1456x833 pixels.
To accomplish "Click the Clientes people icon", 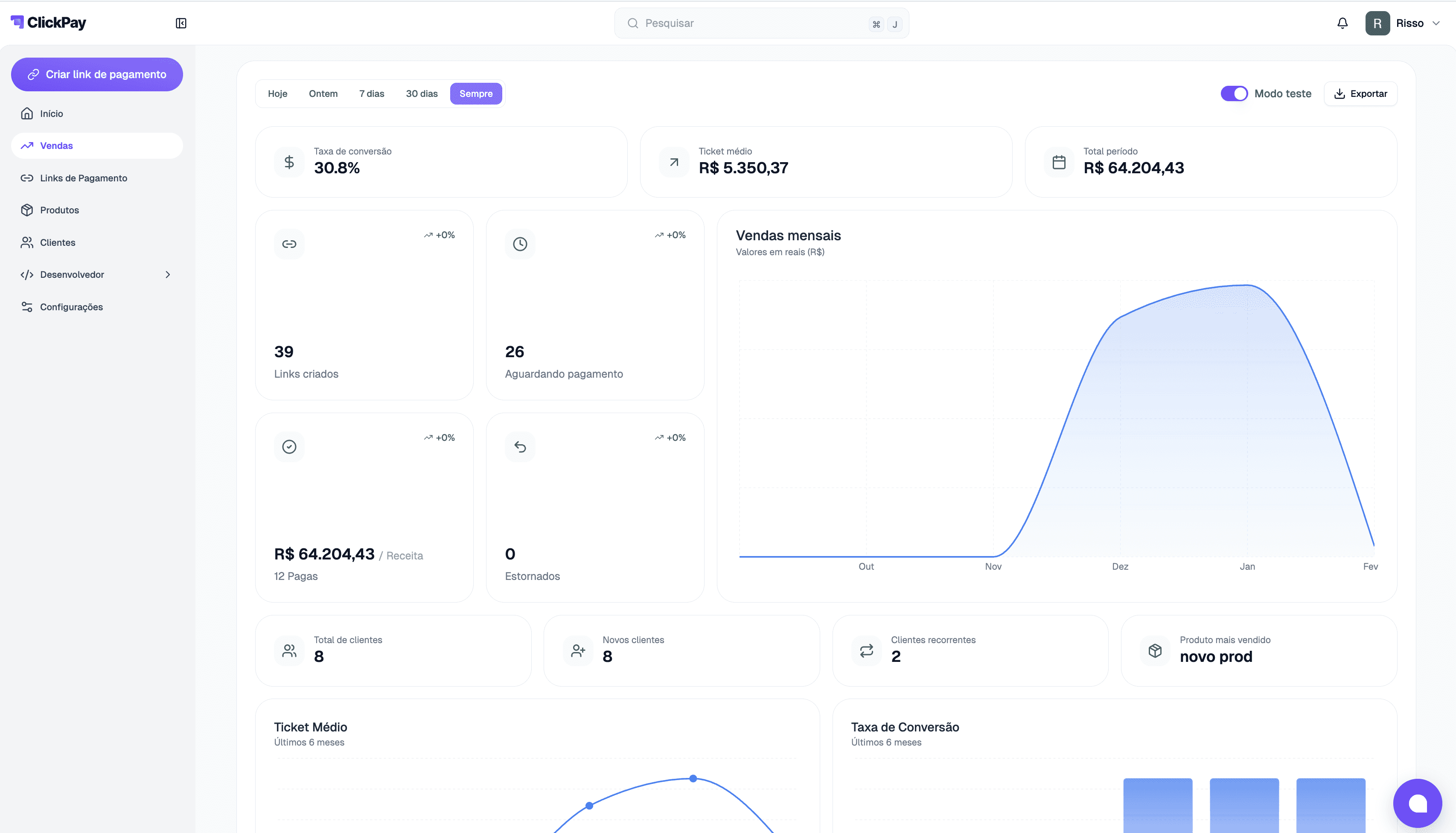I will [x=27, y=242].
